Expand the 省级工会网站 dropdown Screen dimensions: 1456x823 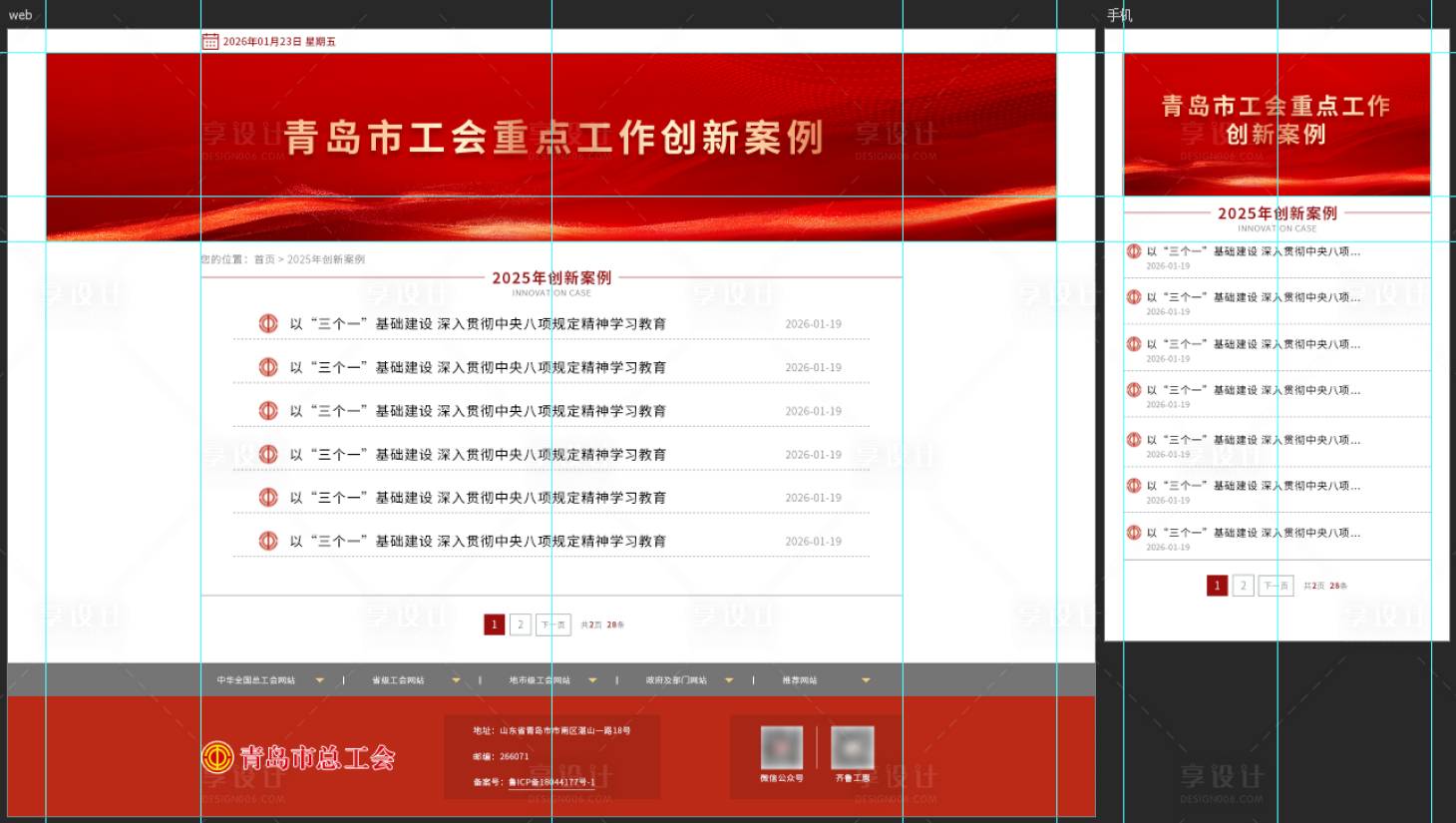(x=456, y=679)
